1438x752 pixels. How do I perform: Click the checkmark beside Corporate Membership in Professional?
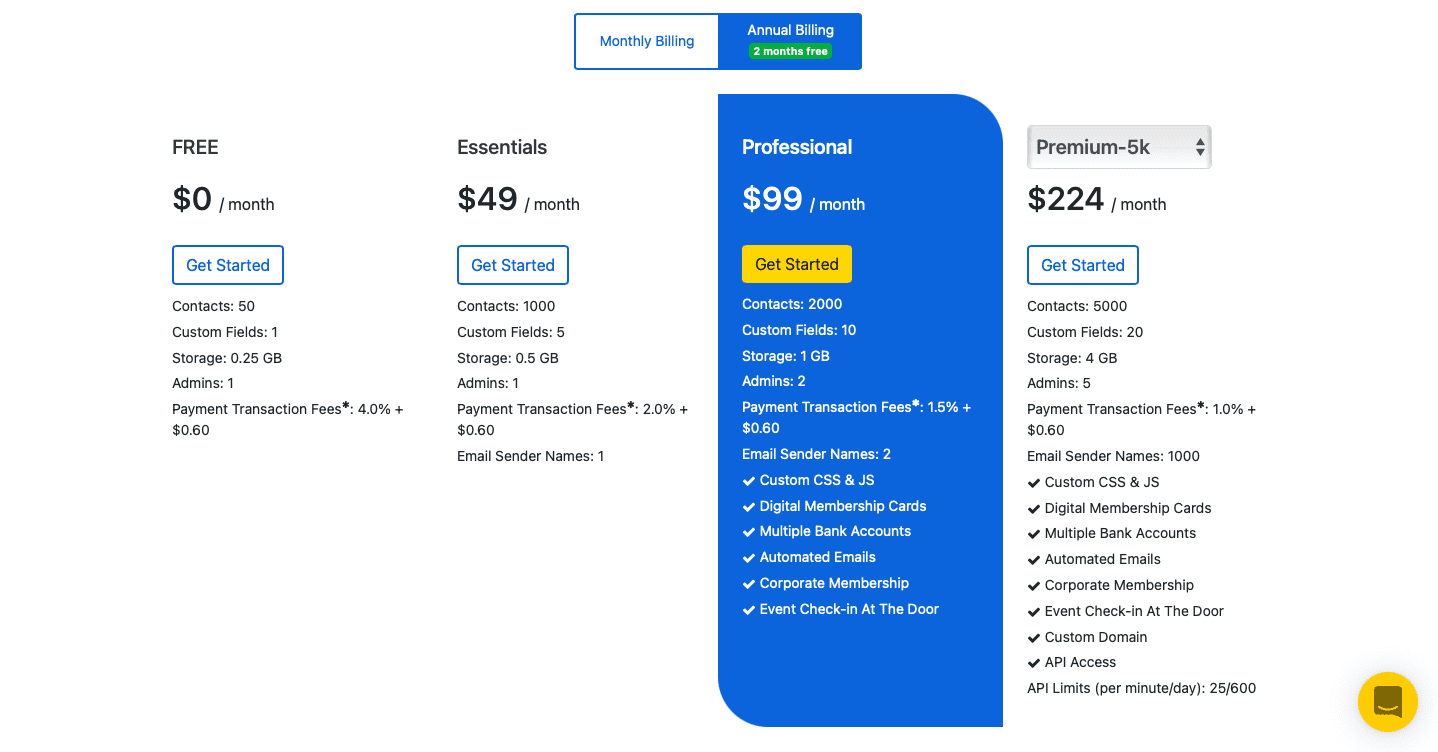(x=748, y=583)
